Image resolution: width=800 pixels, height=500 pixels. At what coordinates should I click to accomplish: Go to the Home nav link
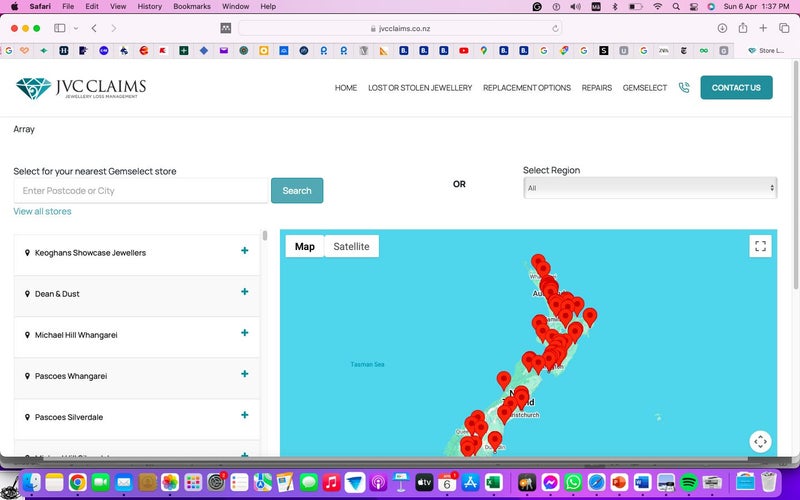pos(346,88)
